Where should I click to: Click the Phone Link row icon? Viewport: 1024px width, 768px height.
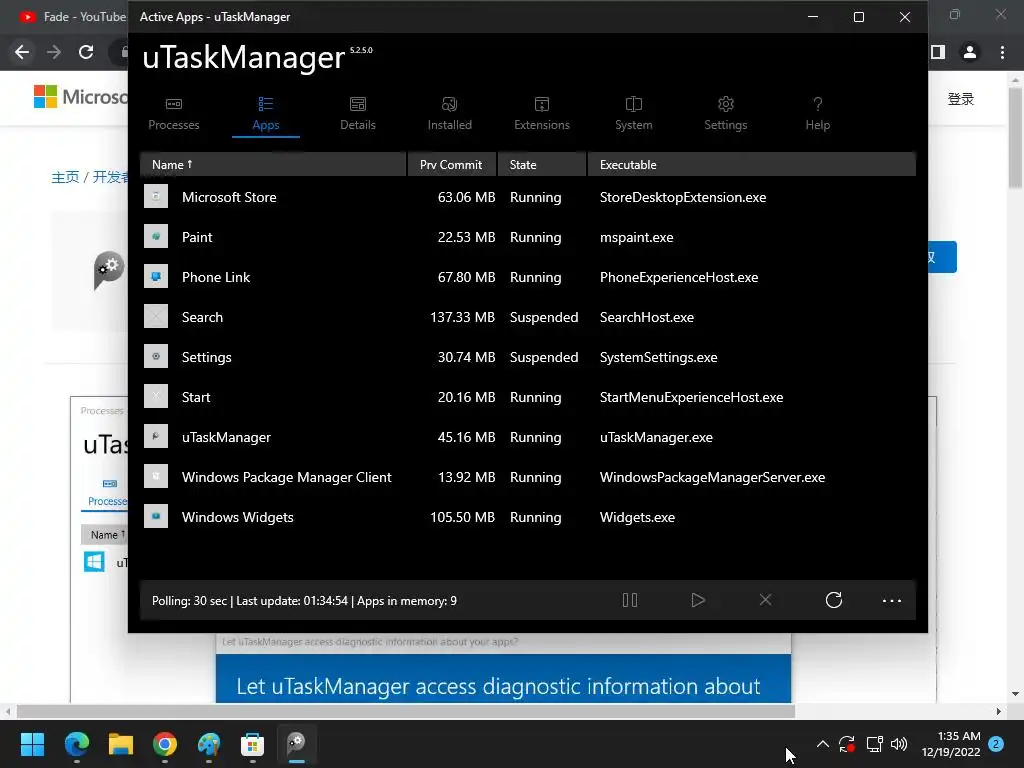(x=156, y=276)
